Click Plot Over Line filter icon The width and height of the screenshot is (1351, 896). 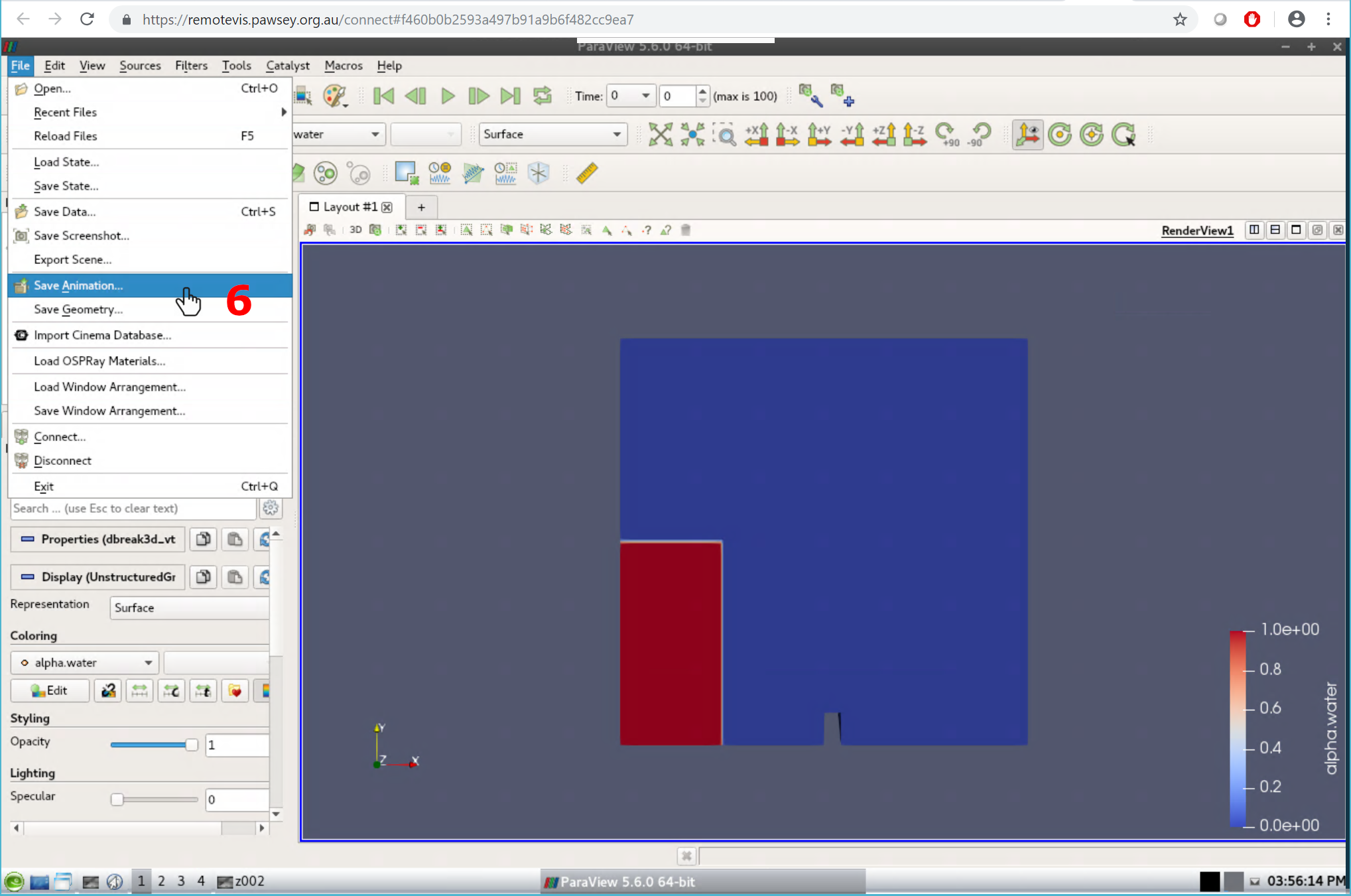tap(473, 173)
